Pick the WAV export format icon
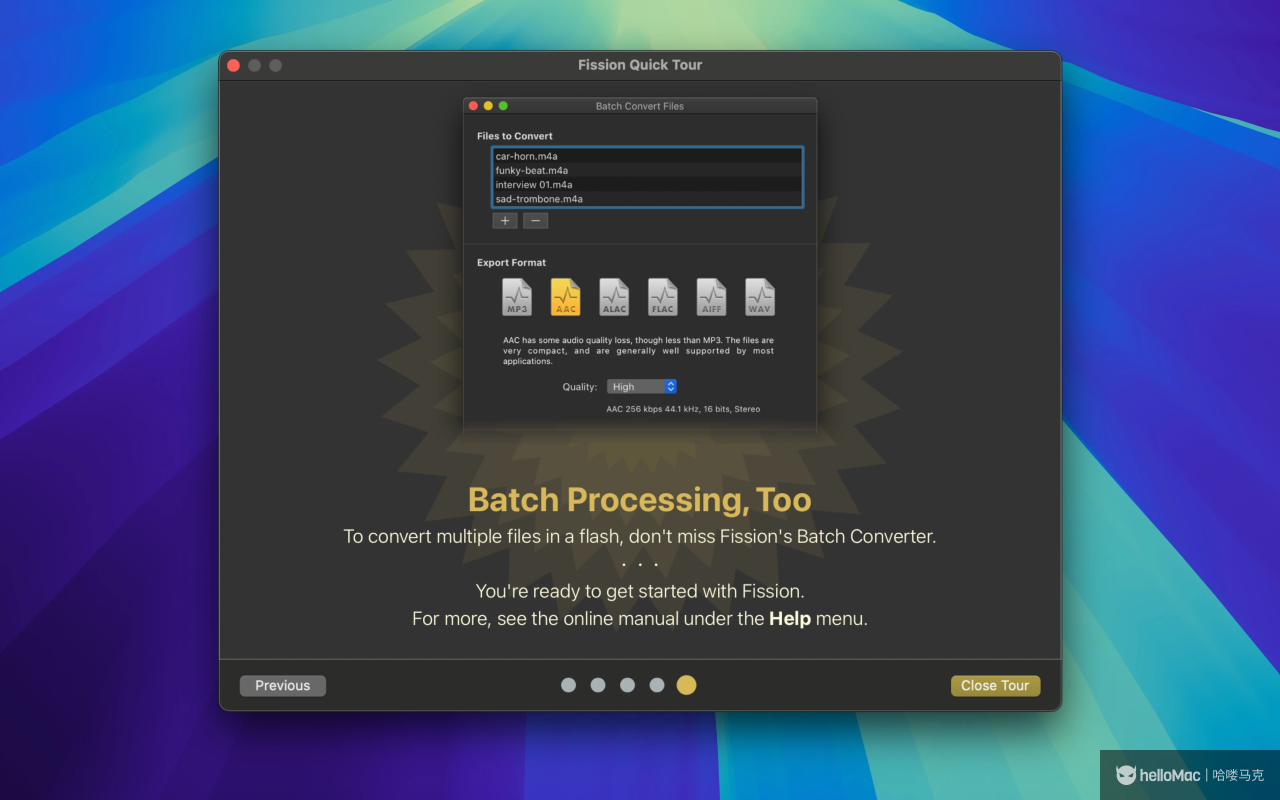Image resolution: width=1280 pixels, height=800 pixels. pyautogui.click(x=760, y=297)
